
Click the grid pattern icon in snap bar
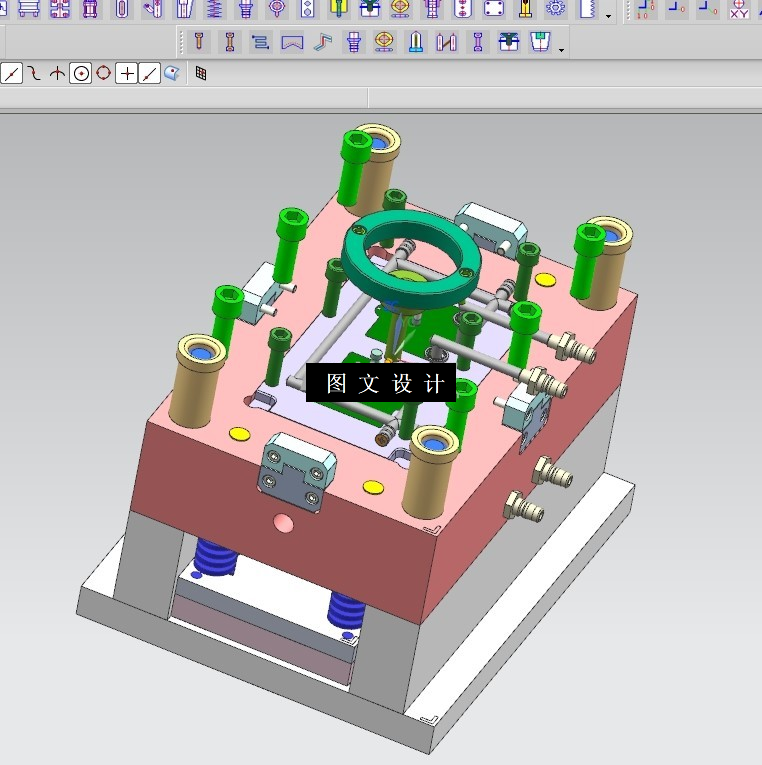(201, 73)
